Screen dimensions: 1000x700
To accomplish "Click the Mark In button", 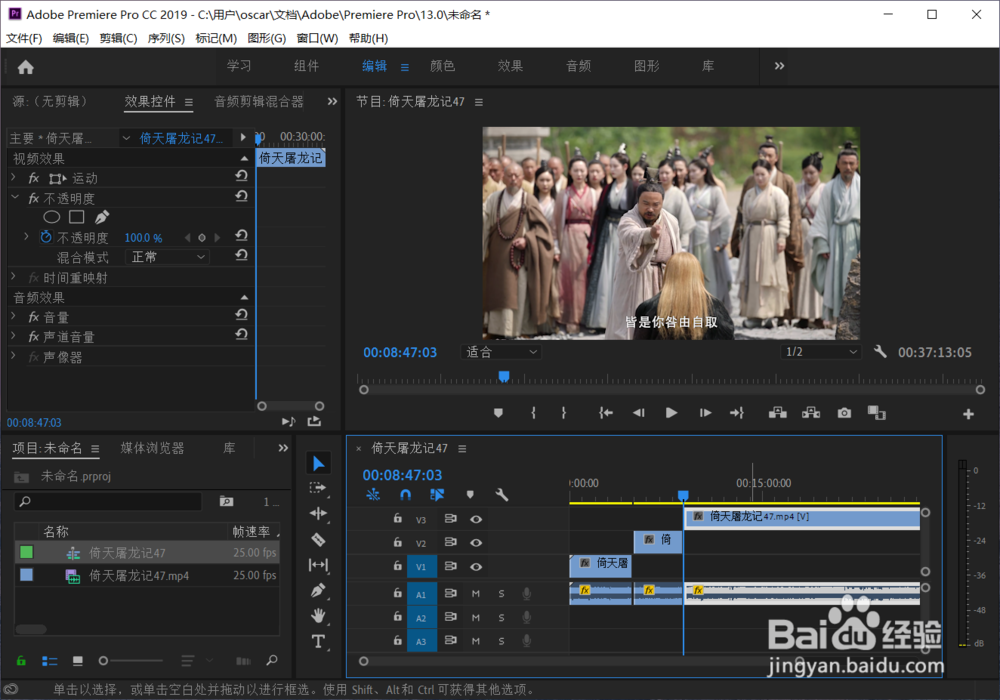I will 533,413.
